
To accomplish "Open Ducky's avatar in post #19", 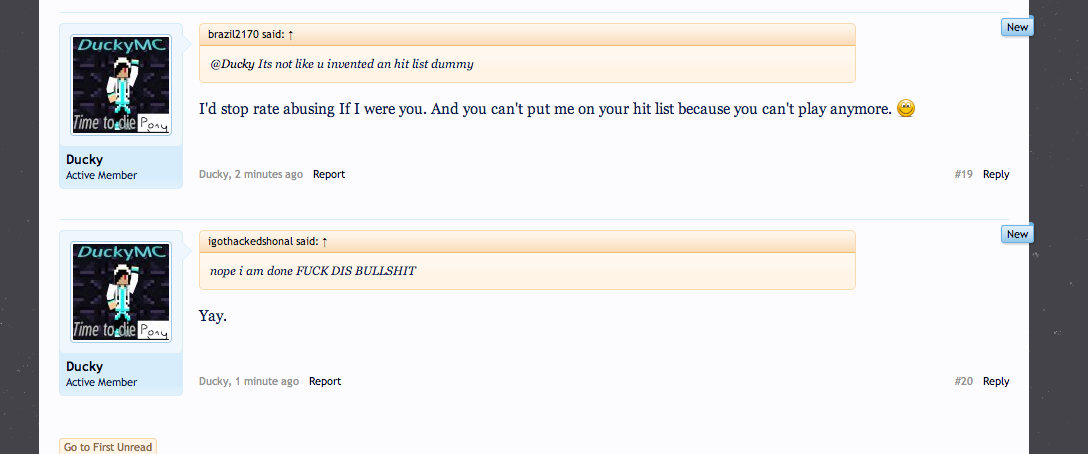I will [121, 85].
